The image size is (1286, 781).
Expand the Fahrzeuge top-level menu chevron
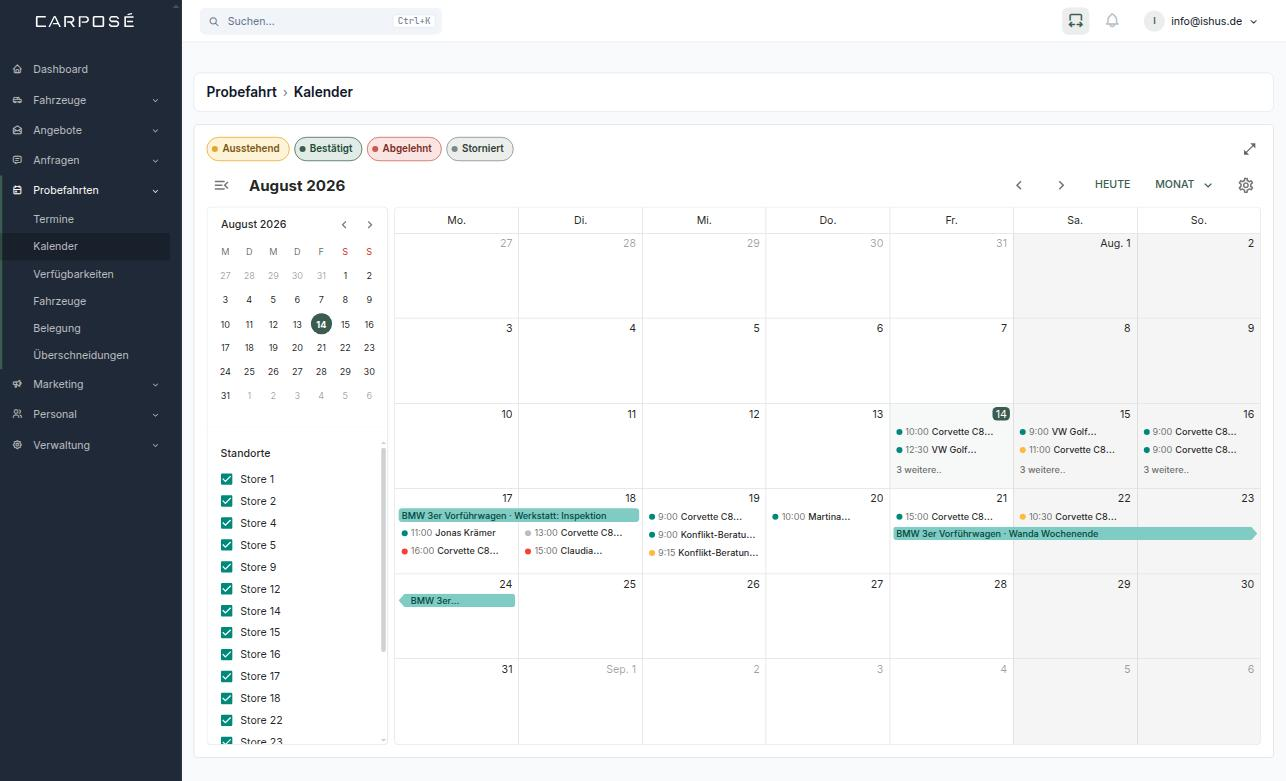pos(155,100)
